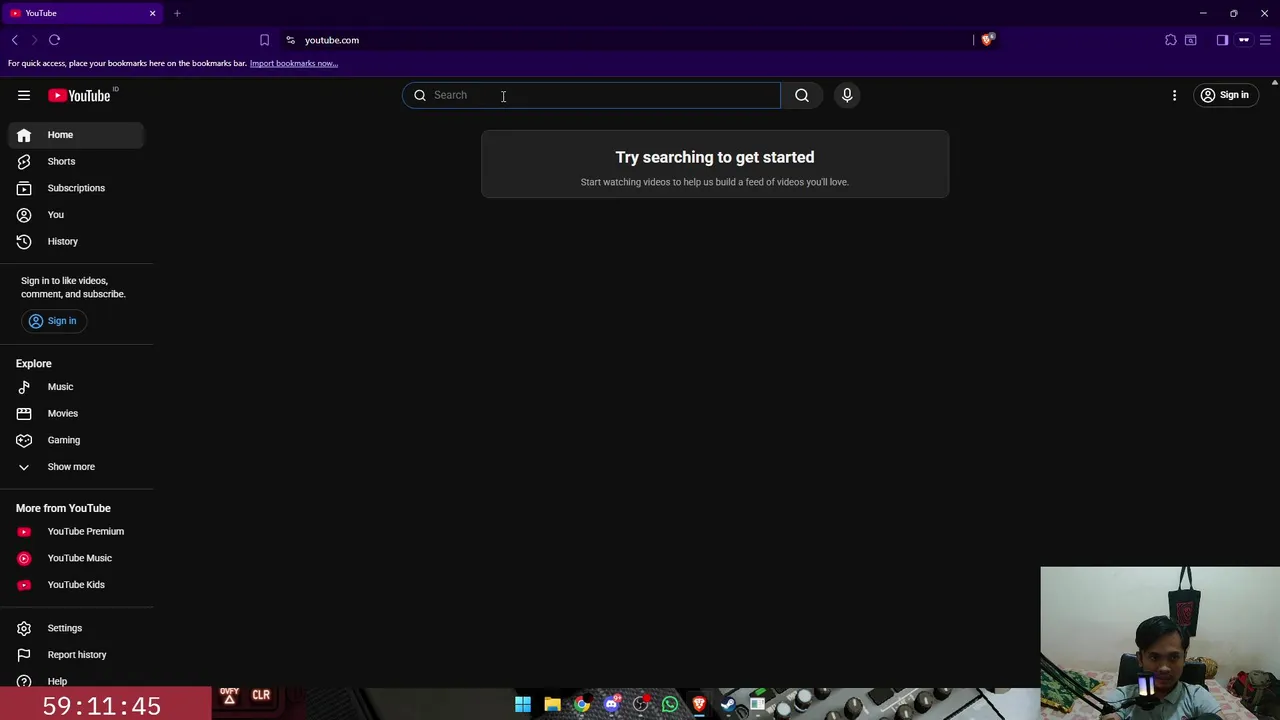Click the sidebar Sign in button
This screenshot has width=1280, height=720.
(53, 321)
